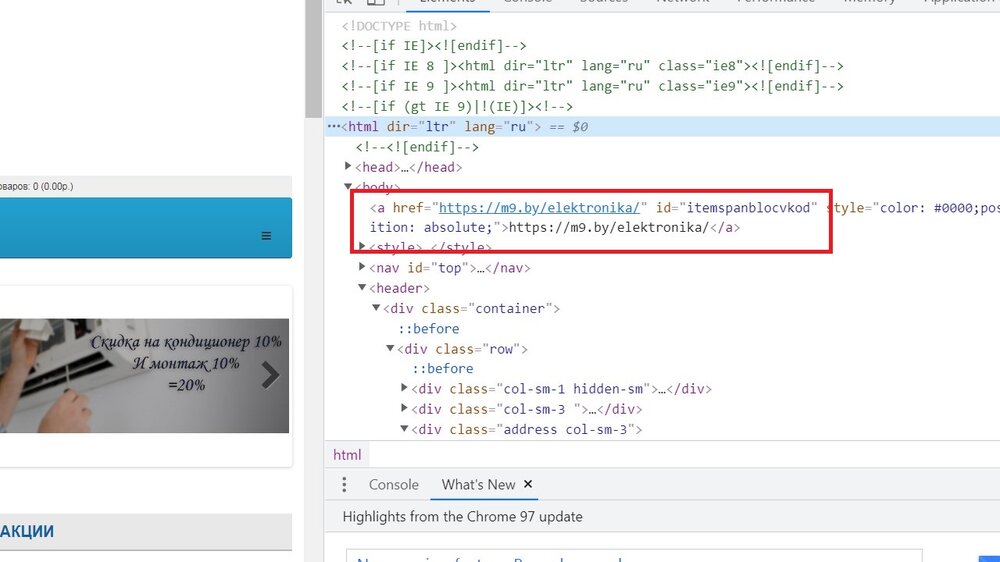The image size is (1000, 562).
Task: Collapse the address col-sm-3 div
Action: (404, 429)
